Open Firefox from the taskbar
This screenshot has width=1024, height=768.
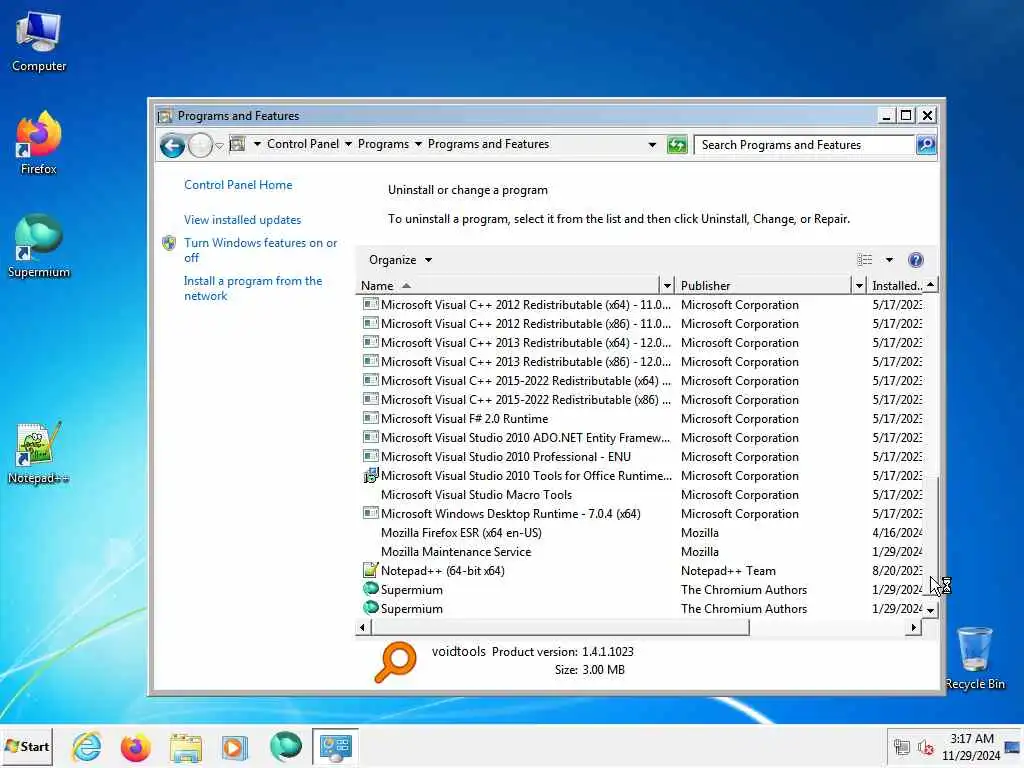point(135,746)
